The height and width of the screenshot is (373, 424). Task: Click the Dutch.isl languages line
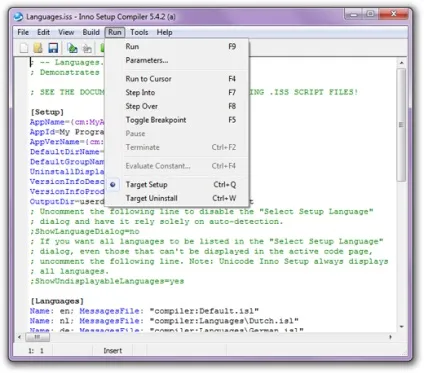164,321
